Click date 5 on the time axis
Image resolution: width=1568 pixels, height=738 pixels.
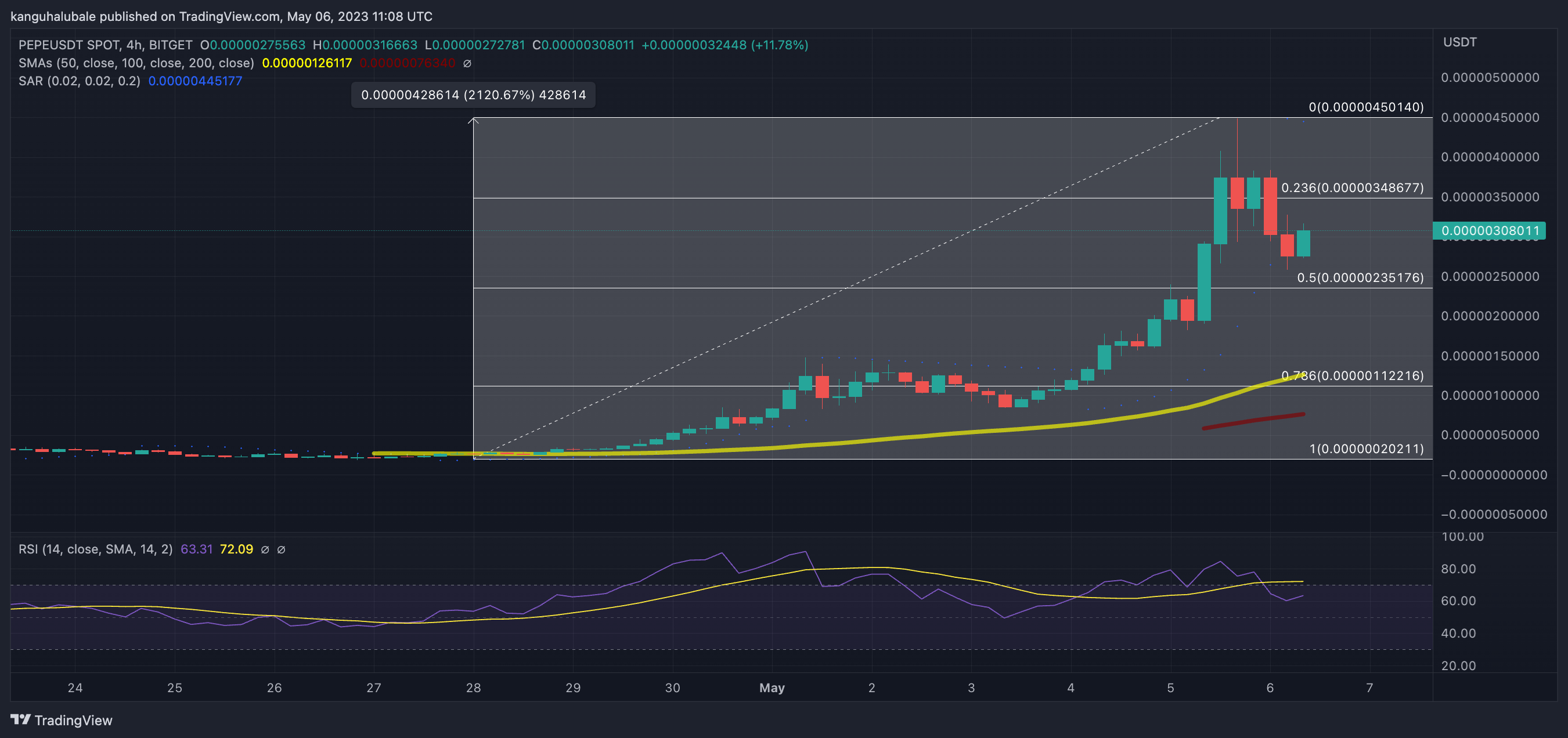[1170, 688]
